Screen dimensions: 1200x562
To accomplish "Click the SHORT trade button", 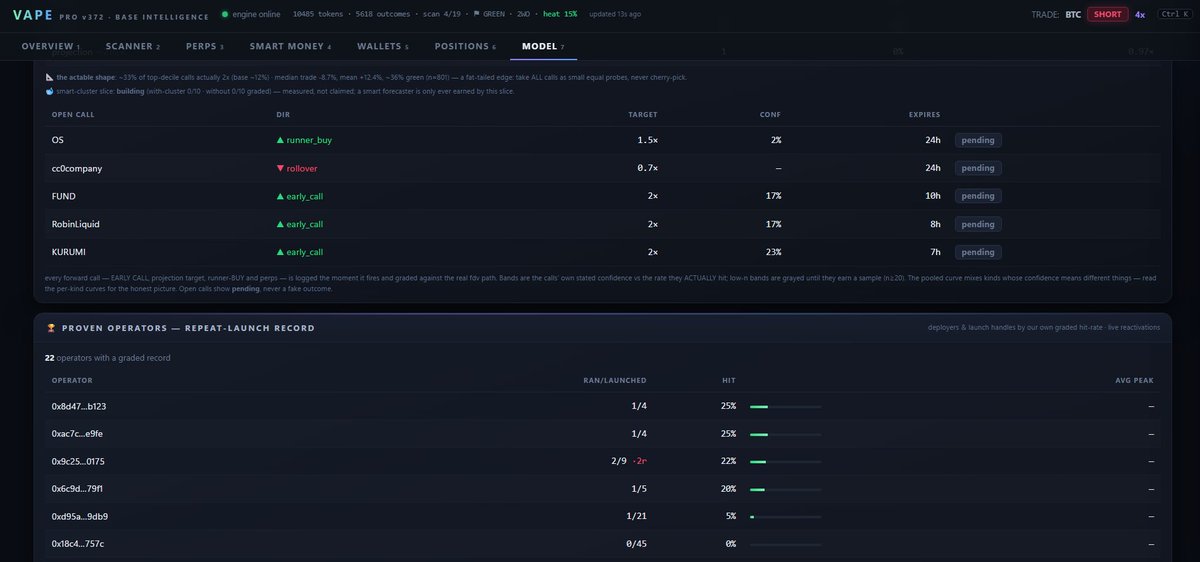I will coord(1107,15).
